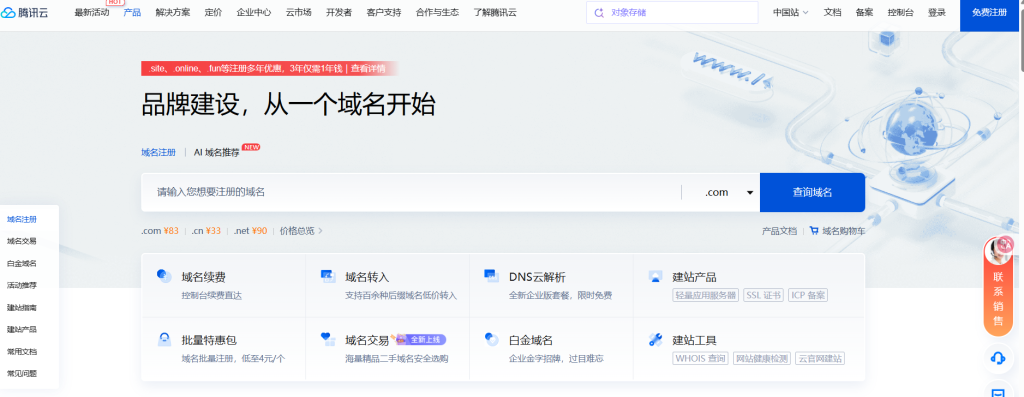Click the 域名交易 card icon

tap(328, 339)
